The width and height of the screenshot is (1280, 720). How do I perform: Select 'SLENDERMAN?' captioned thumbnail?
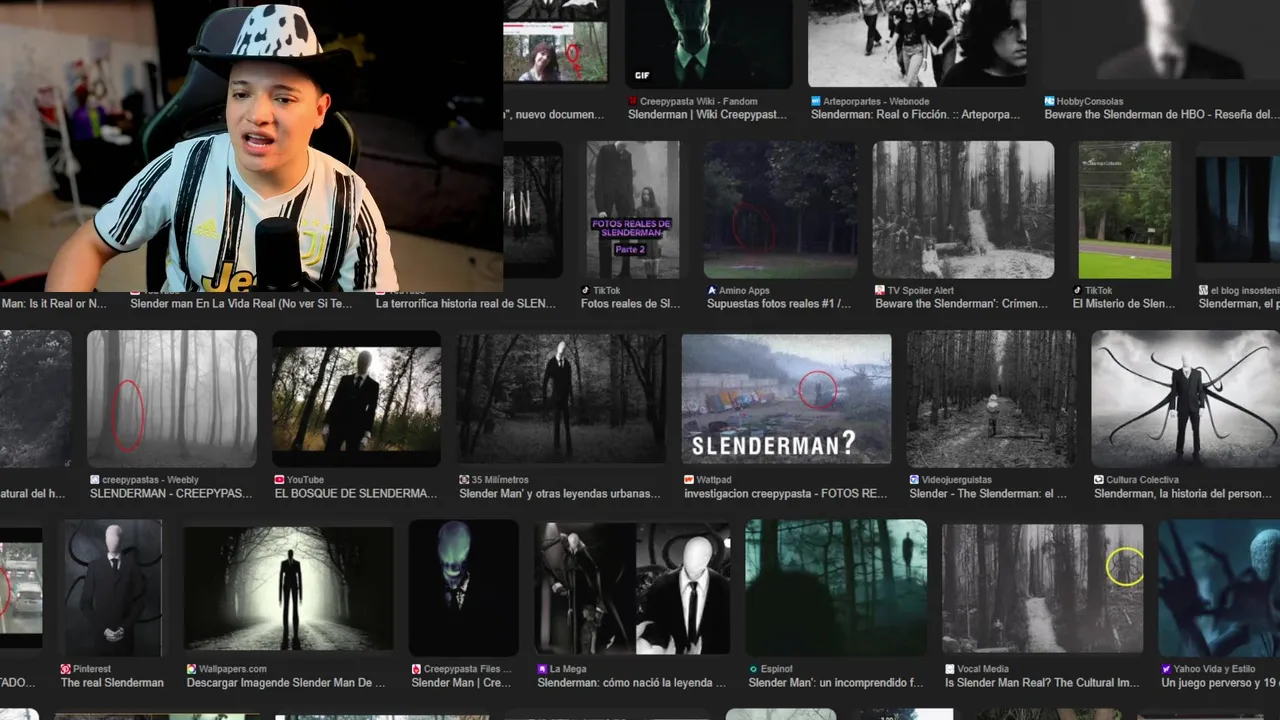786,399
